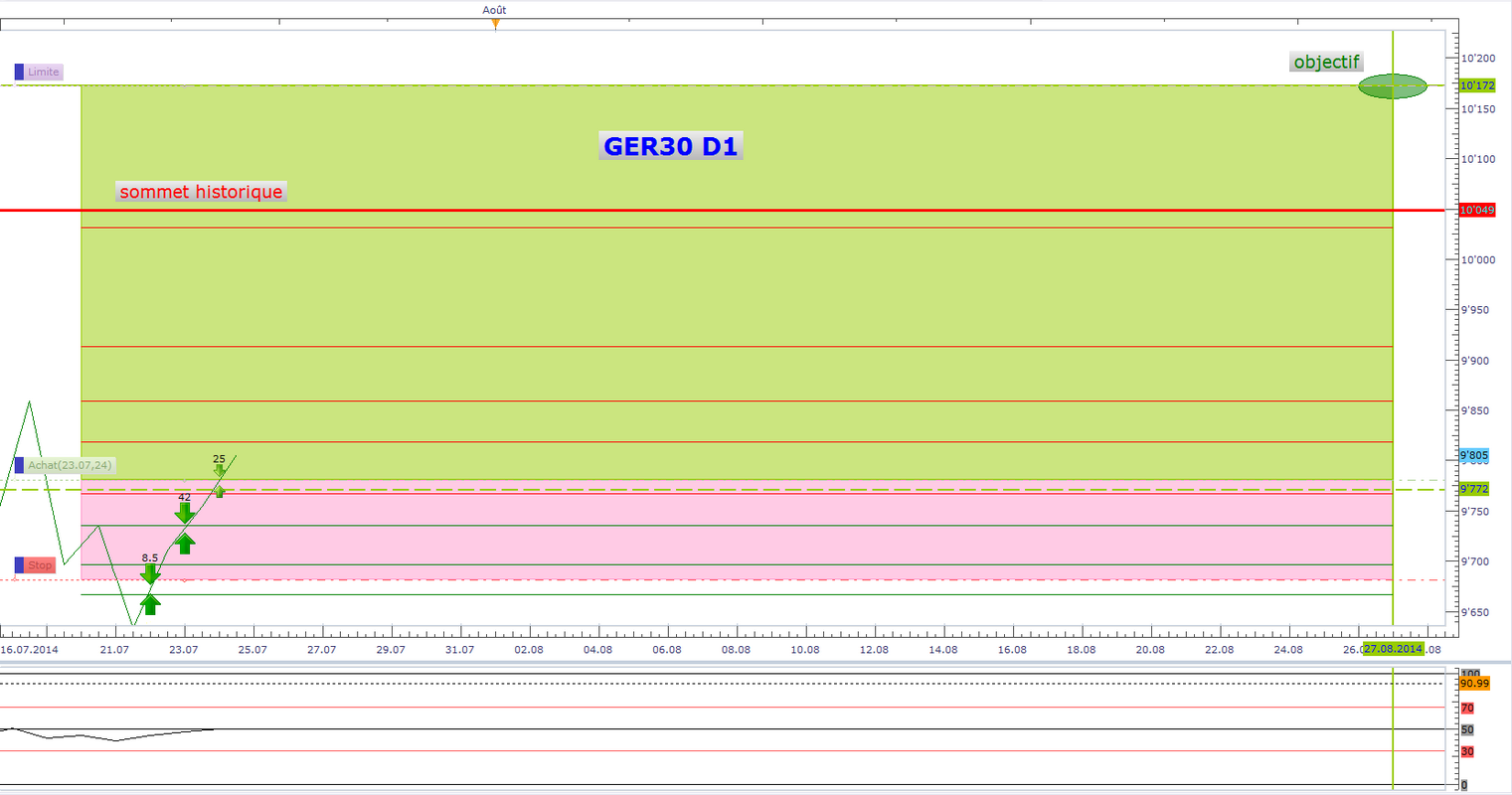The height and width of the screenshot is (795, 1512).
Task: Click the small green up arrow under 25
Action: click(x=220, y=491)
